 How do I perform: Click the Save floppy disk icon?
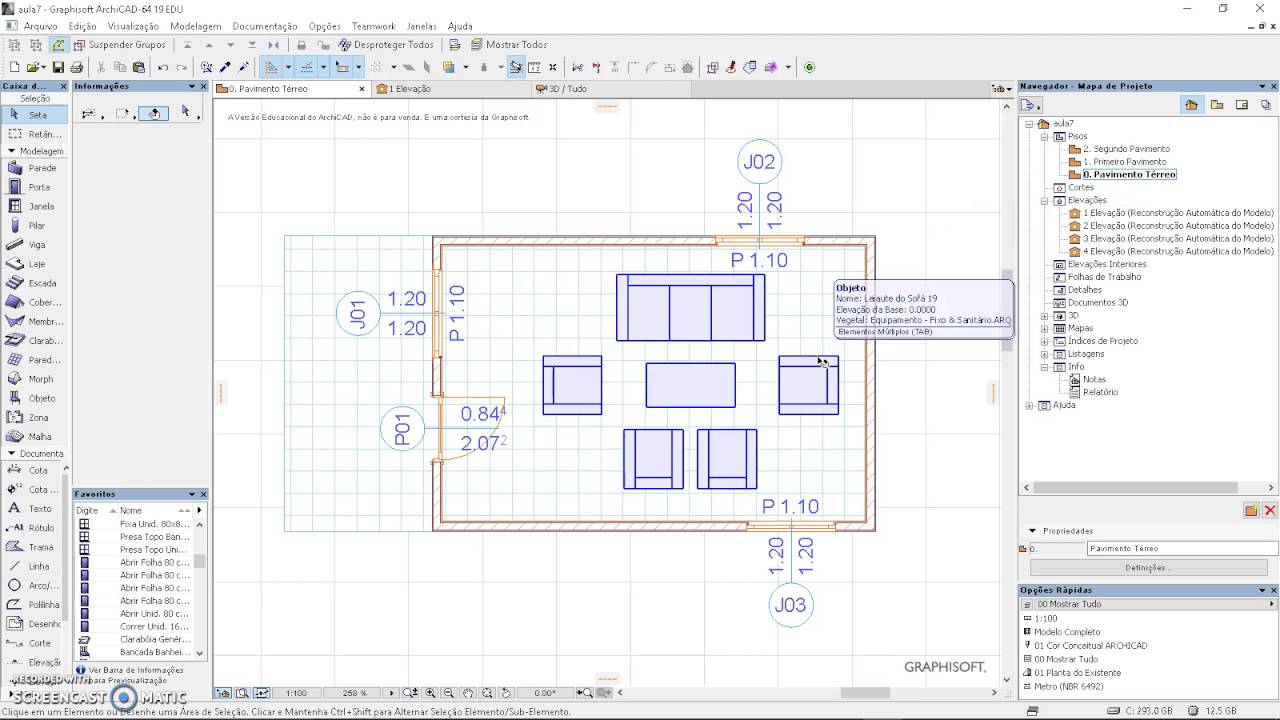(x=58, y=68)
